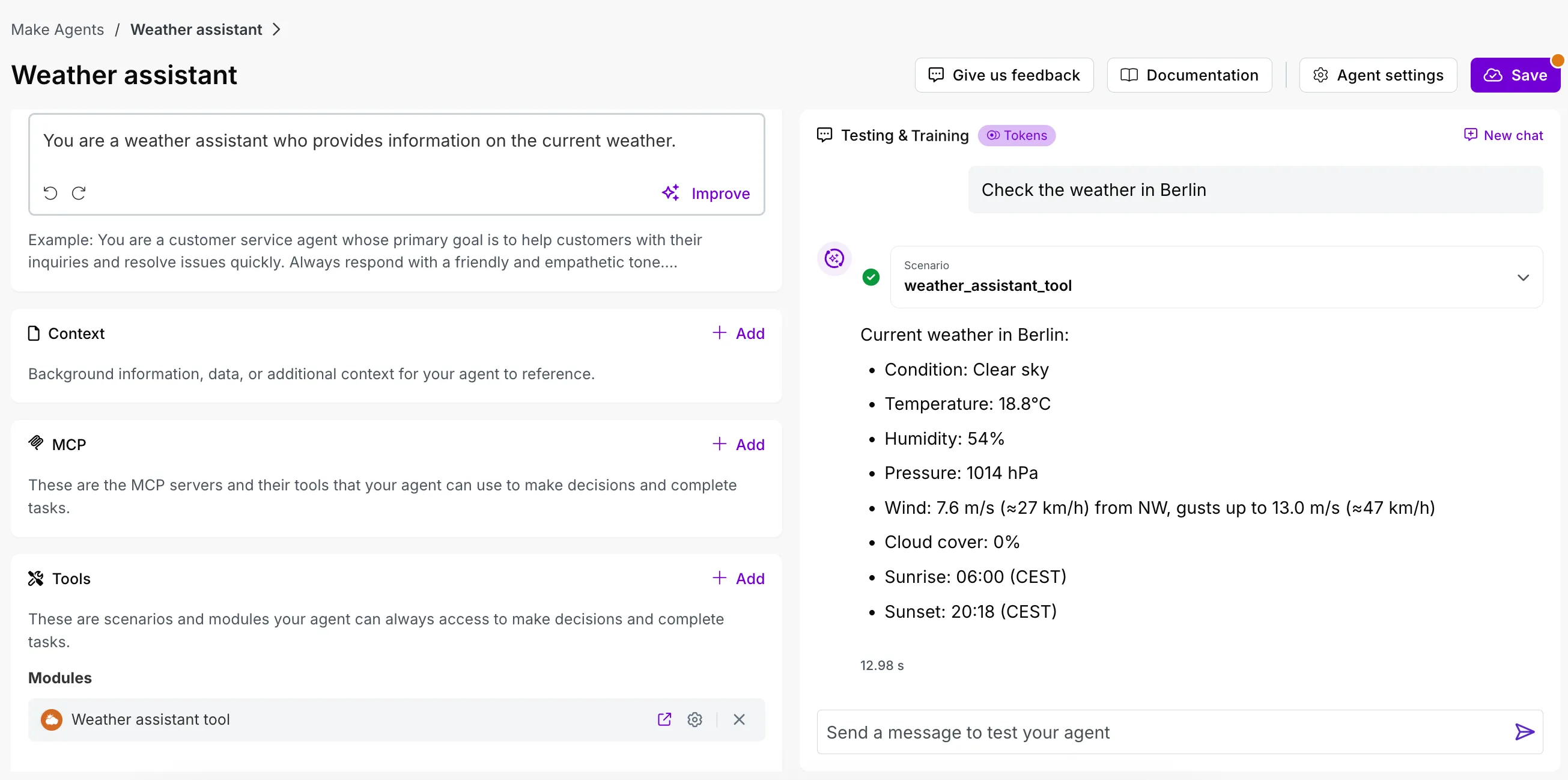Screen dimensions: 1568x780
Task: Open Weather assistant tool settings gear
Action: point(694,719)
